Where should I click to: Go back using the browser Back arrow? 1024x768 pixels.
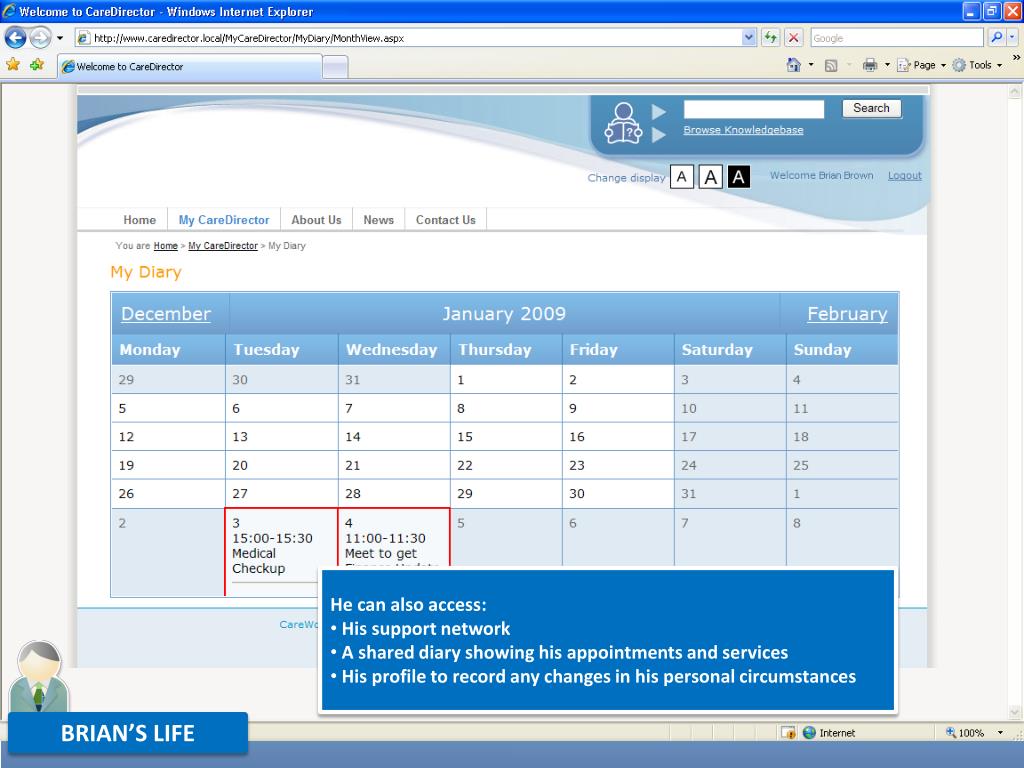tap(16, 38)
